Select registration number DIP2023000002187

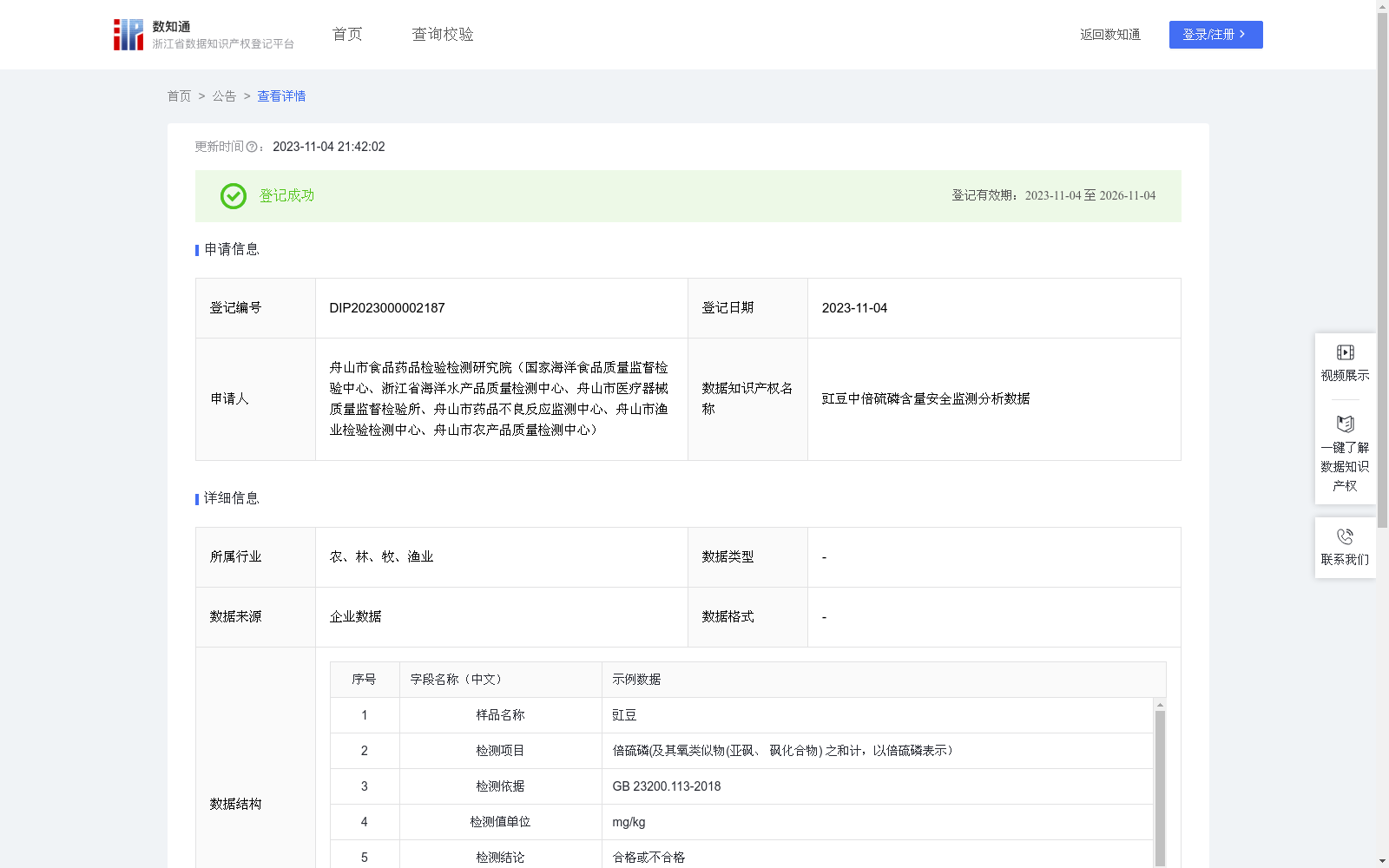point(387,308)
